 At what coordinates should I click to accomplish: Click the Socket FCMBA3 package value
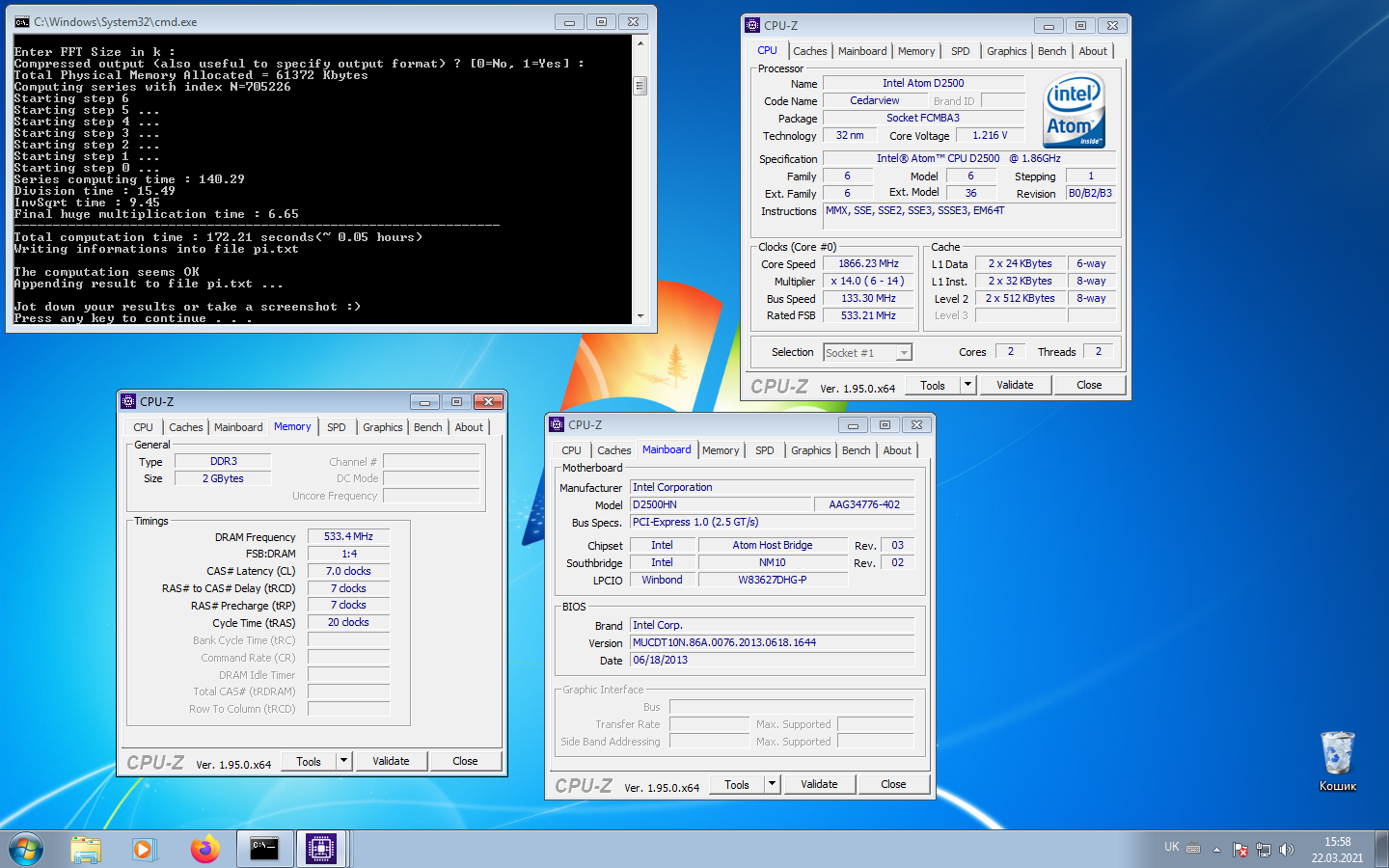pos(923,118)
